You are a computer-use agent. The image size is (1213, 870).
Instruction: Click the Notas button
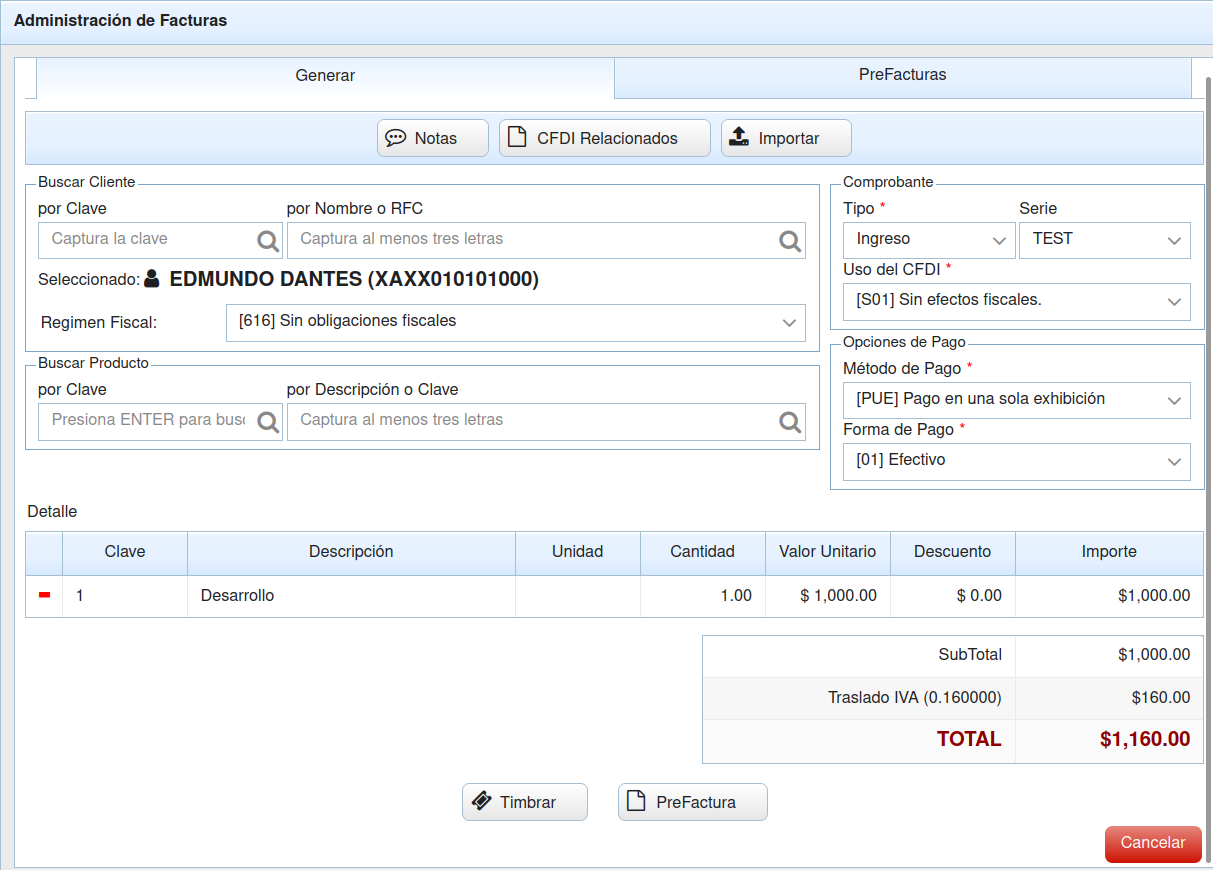[x=433, y=138]
